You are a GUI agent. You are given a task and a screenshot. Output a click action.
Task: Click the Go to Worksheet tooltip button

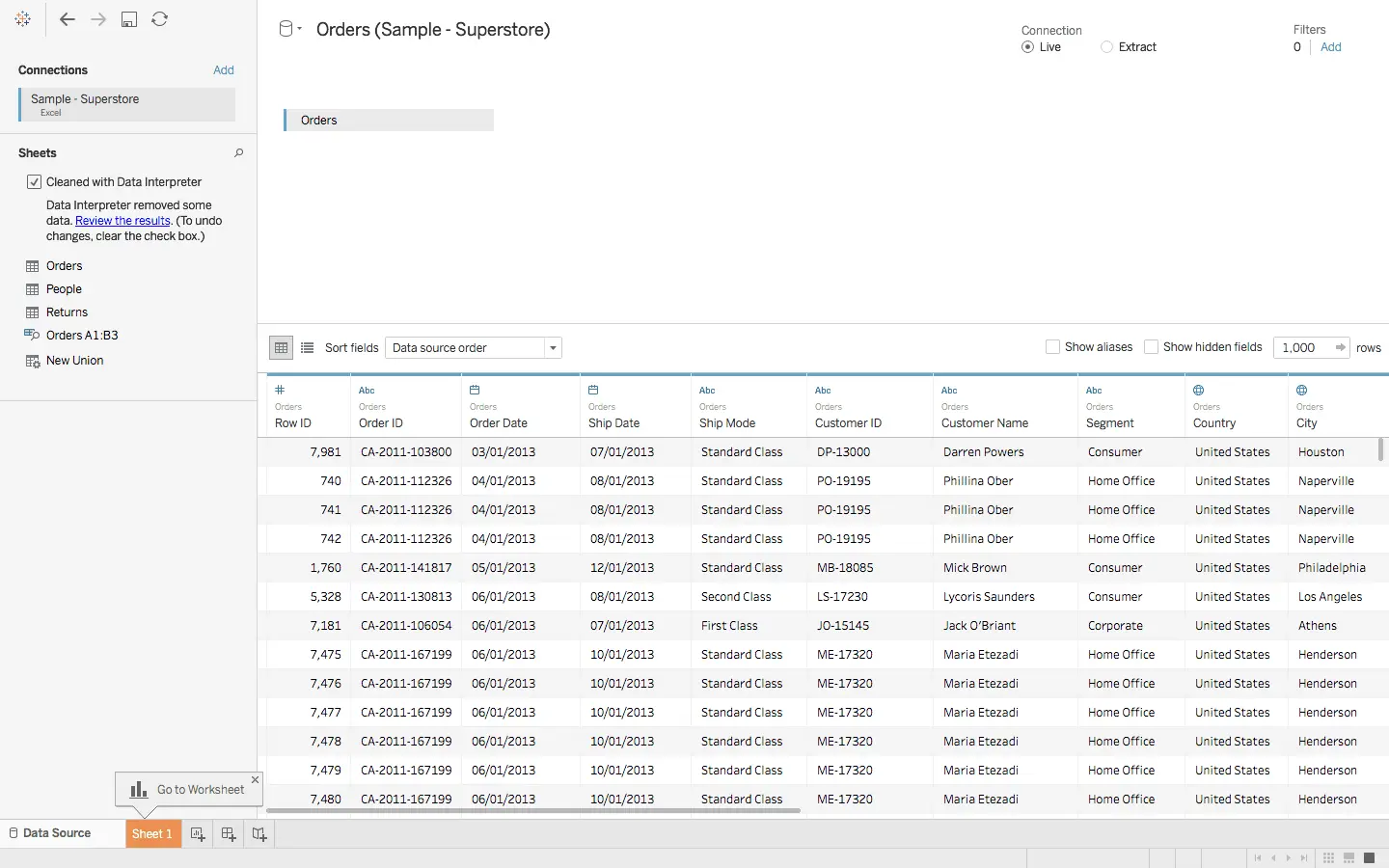tap(189, 789)
